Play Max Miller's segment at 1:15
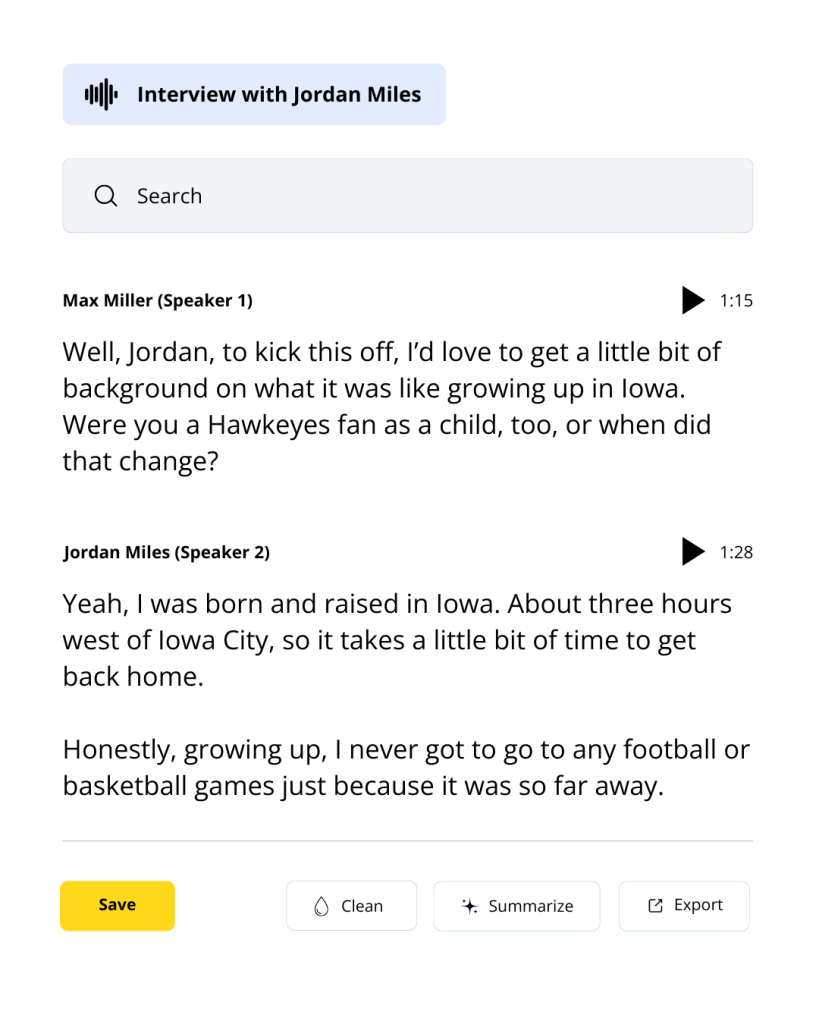The width and height of the screenshot is (819, 1024). point(693,300)
